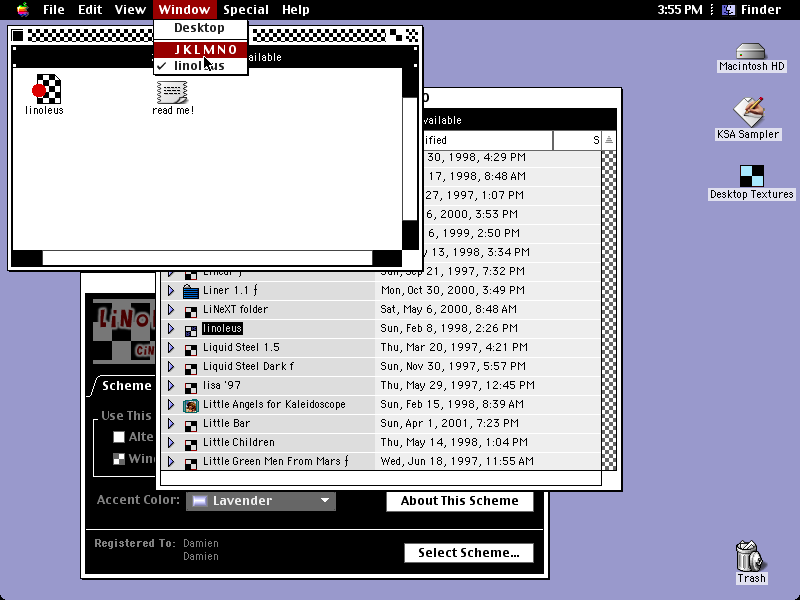Select the Liquid Steel 1.5 row name
Viewport: 800px width, 600px height.
241,348
